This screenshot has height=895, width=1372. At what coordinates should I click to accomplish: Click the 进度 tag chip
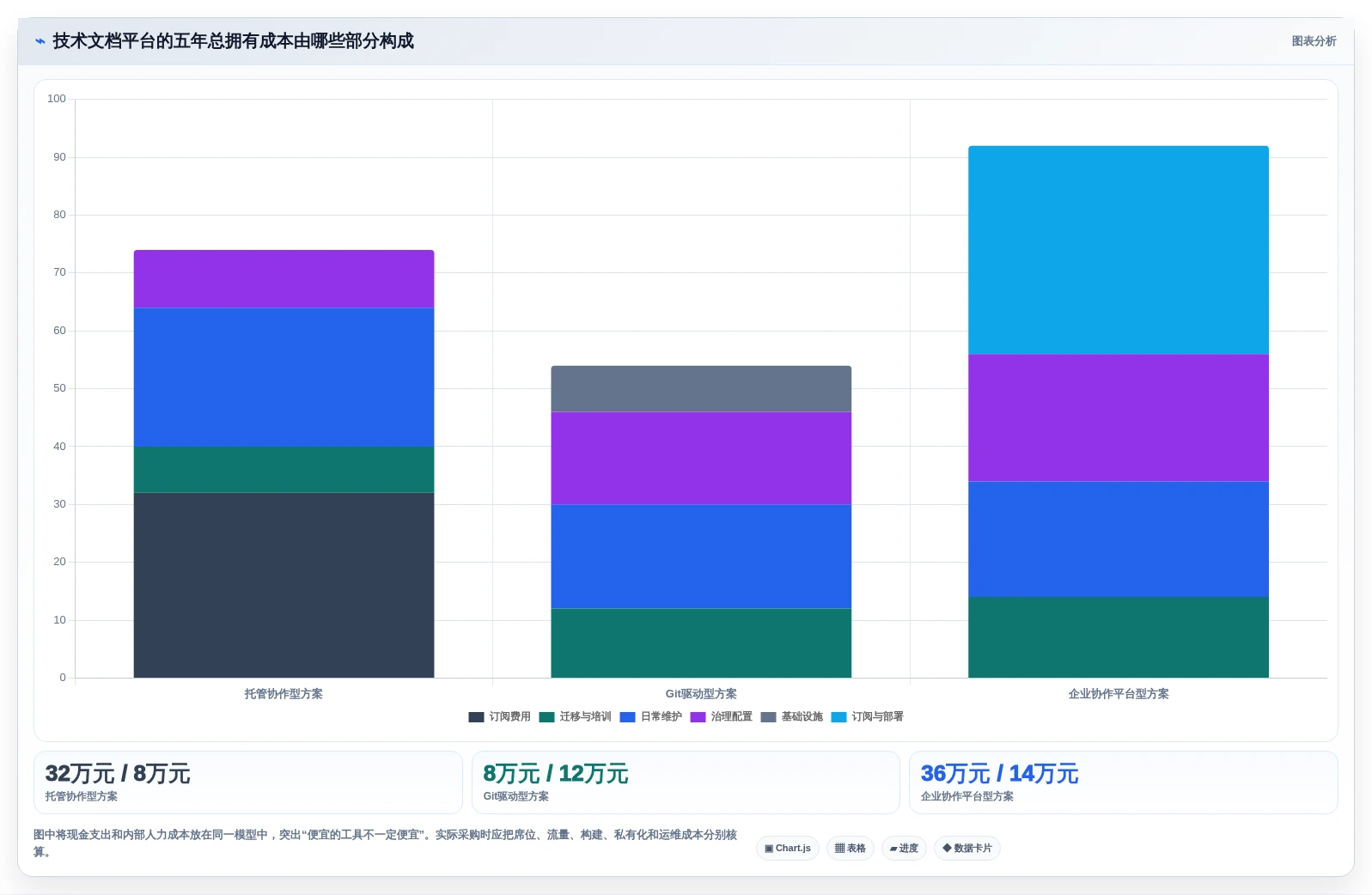click(904, 849)
